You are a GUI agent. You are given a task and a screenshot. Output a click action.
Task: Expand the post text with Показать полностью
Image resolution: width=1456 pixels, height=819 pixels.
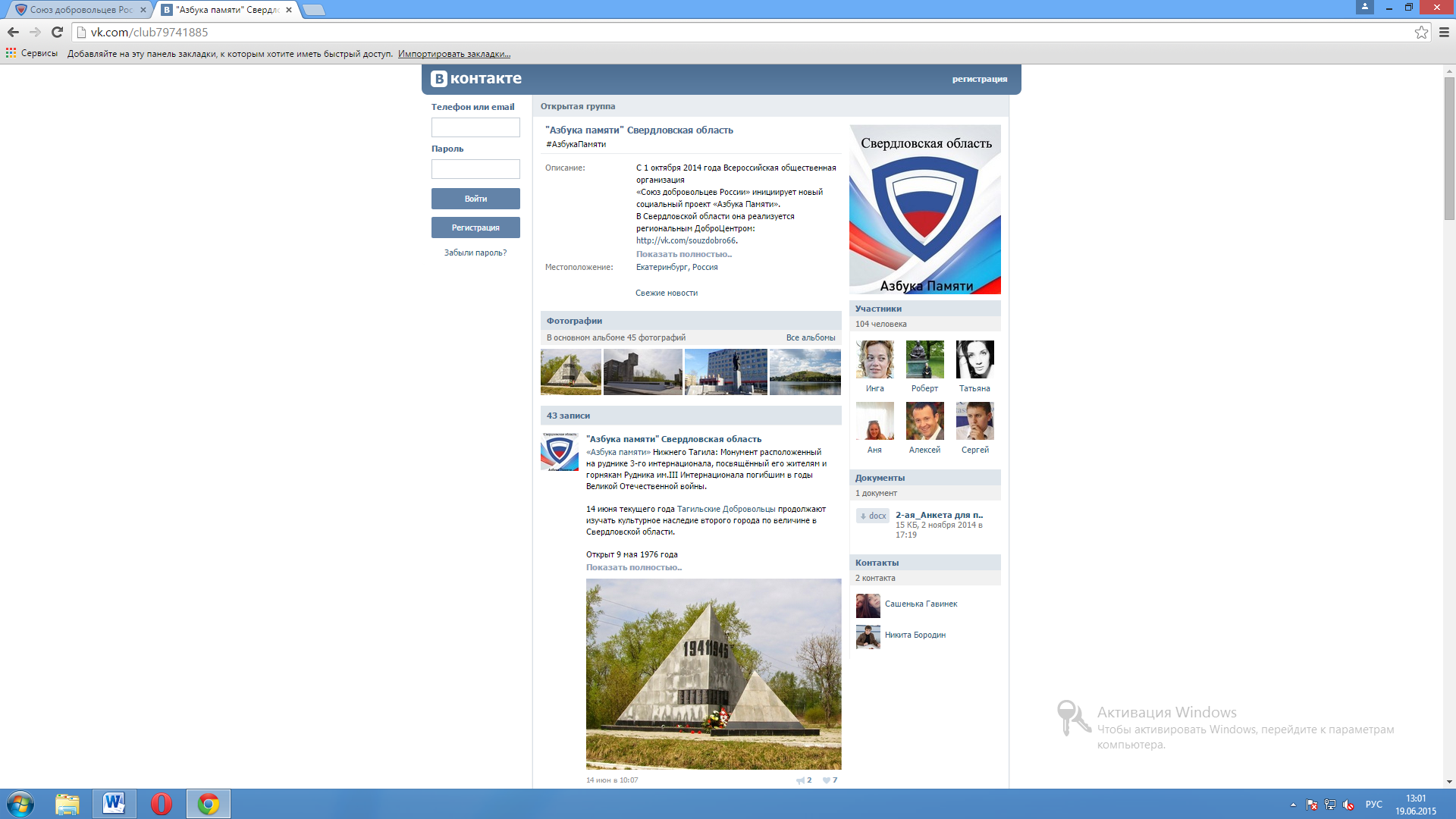[x=634, y=567]
